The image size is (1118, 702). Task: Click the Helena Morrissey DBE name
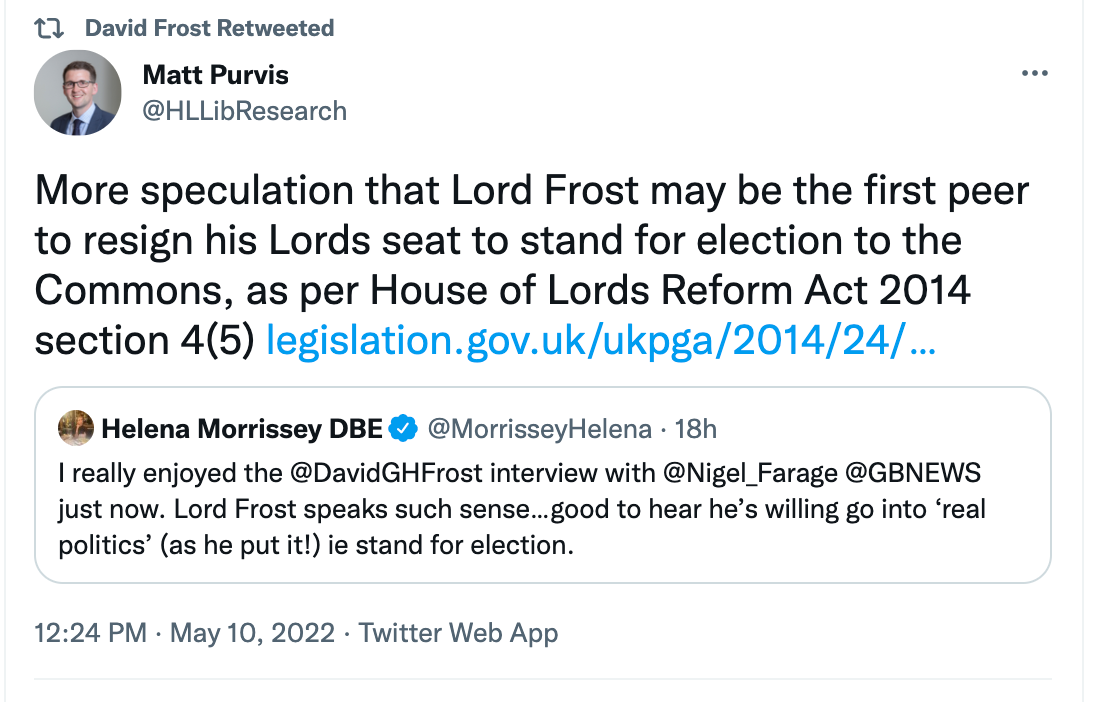tap(242, 430)
